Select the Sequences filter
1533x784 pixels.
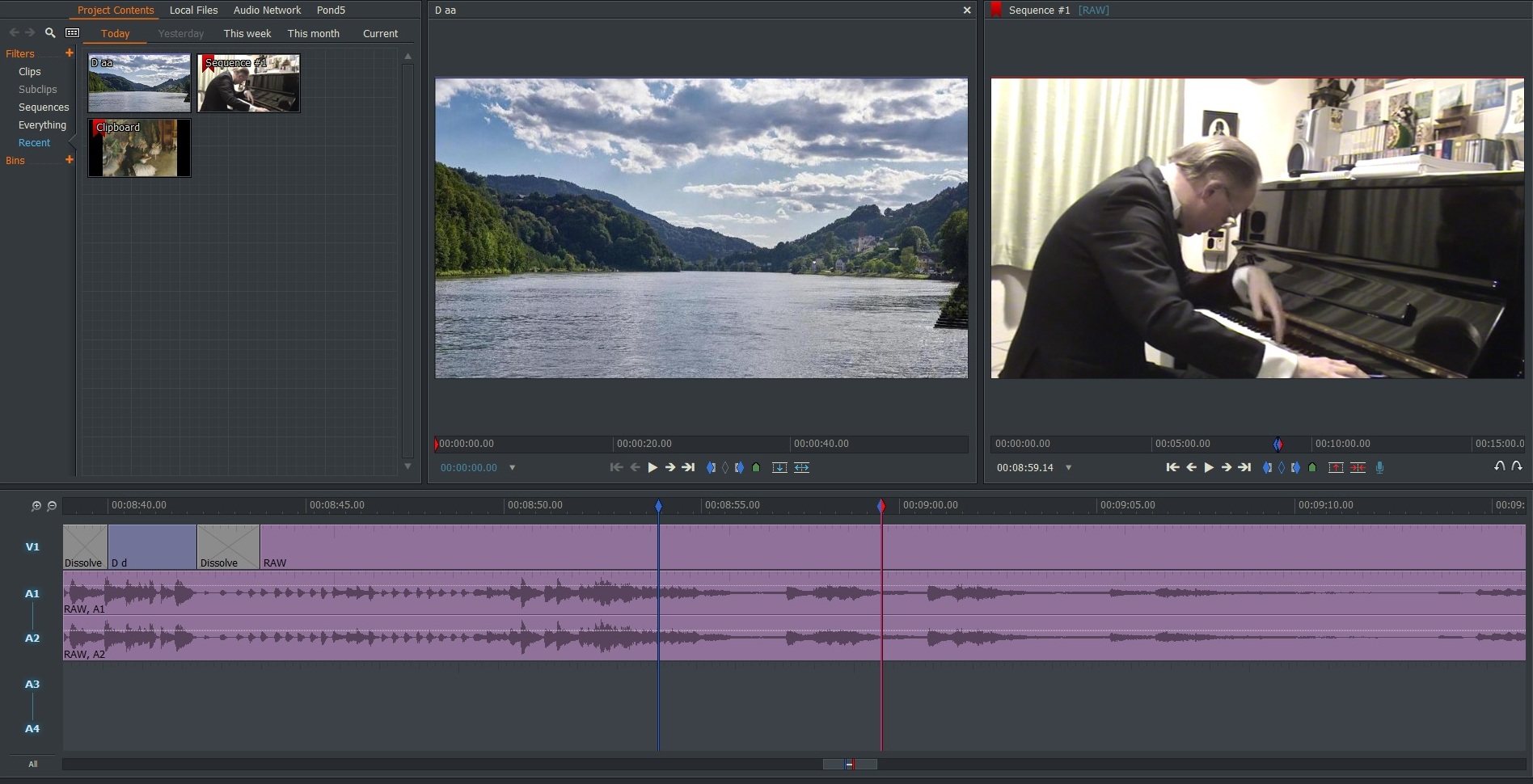click(44, 107)
